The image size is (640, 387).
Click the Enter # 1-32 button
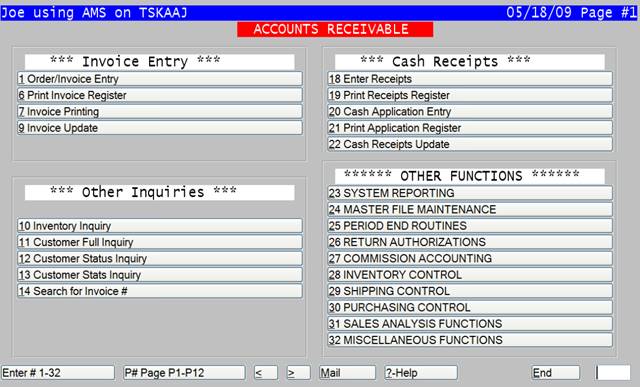(58, 373)
